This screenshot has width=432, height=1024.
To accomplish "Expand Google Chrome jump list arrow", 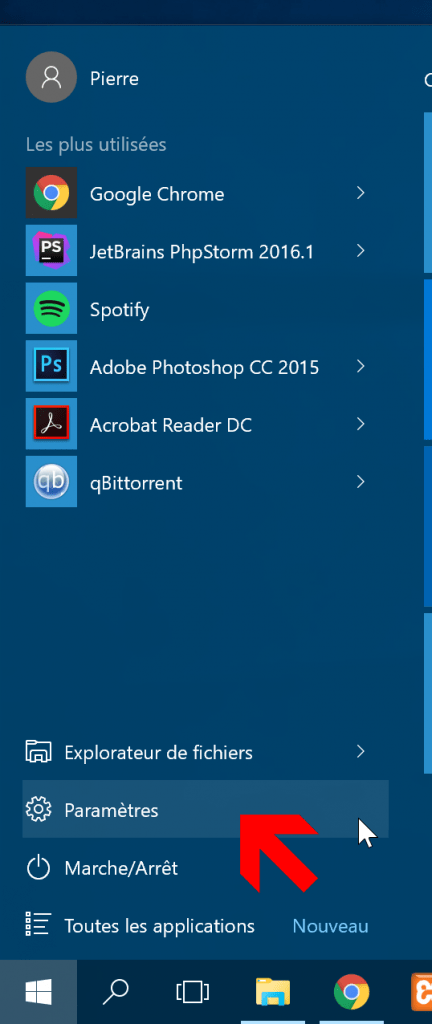I will [360, 193].
